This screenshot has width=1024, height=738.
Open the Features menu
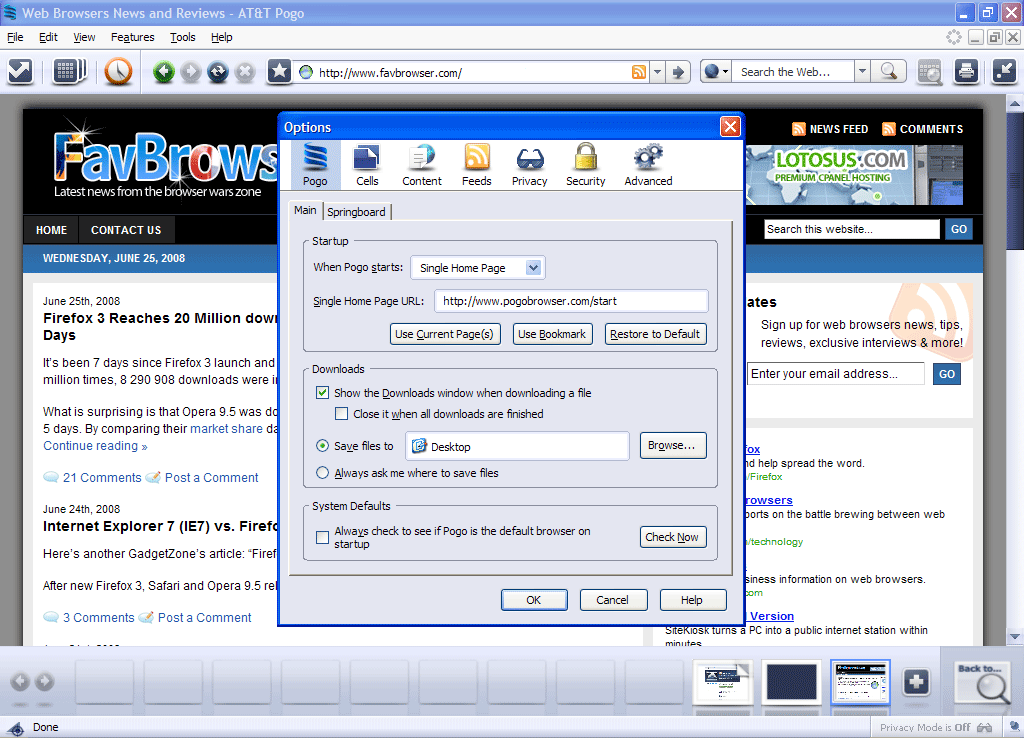[132, 37]
